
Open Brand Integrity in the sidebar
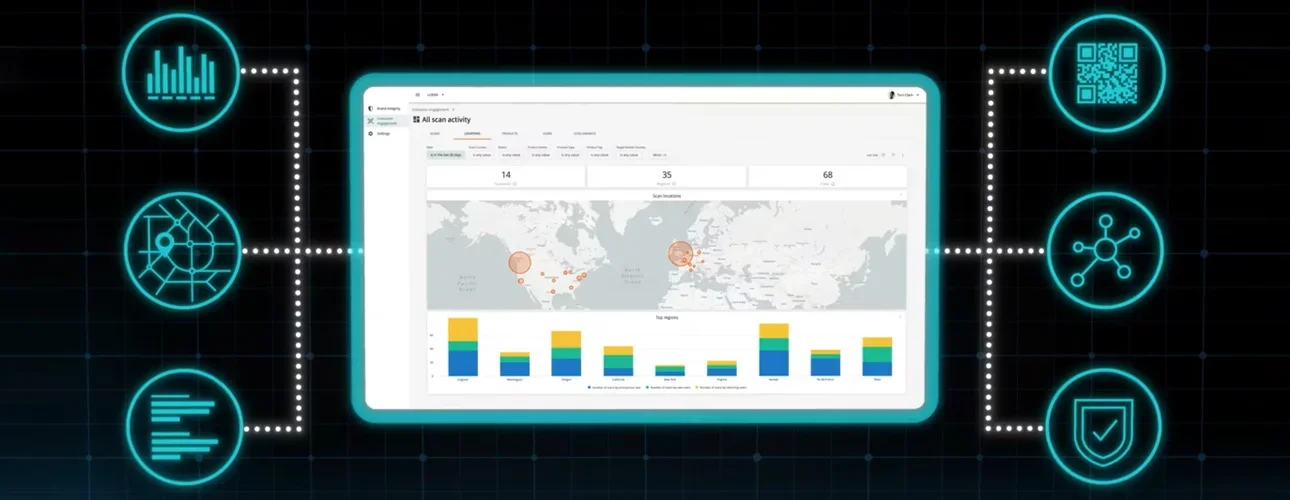pos(387,108)
